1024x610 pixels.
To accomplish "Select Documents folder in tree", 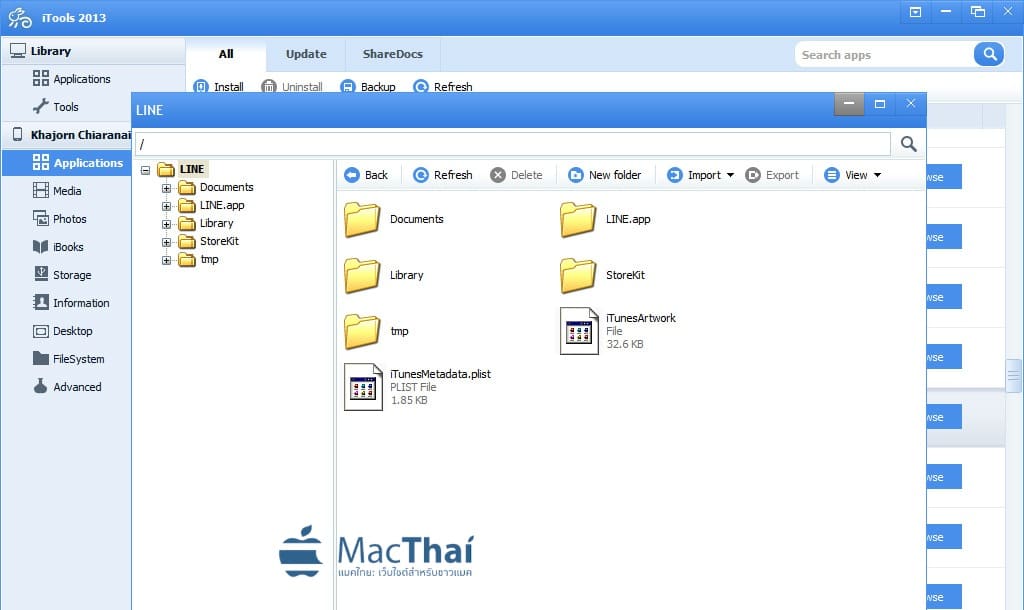I will (x=216, y=187).
